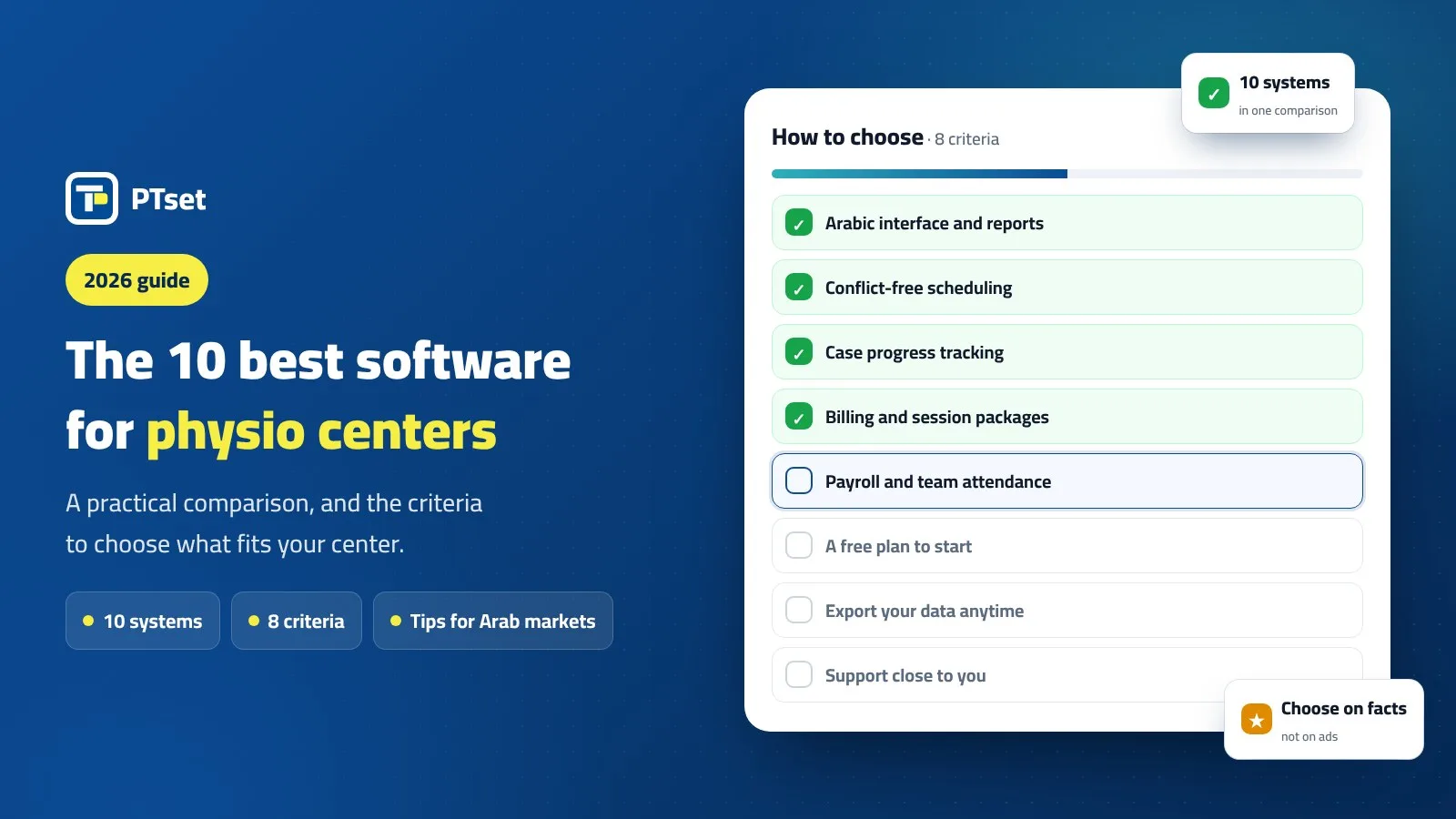
Task: Select the Tips for Arab markets chip
Action: click(x=493, y=621)
